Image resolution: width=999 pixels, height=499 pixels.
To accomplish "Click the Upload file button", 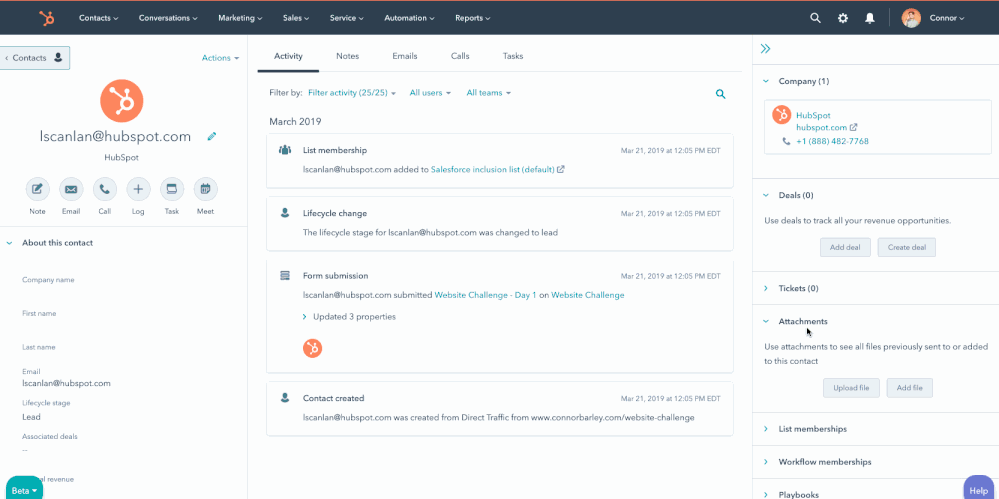I will click(x=851, y=388).
